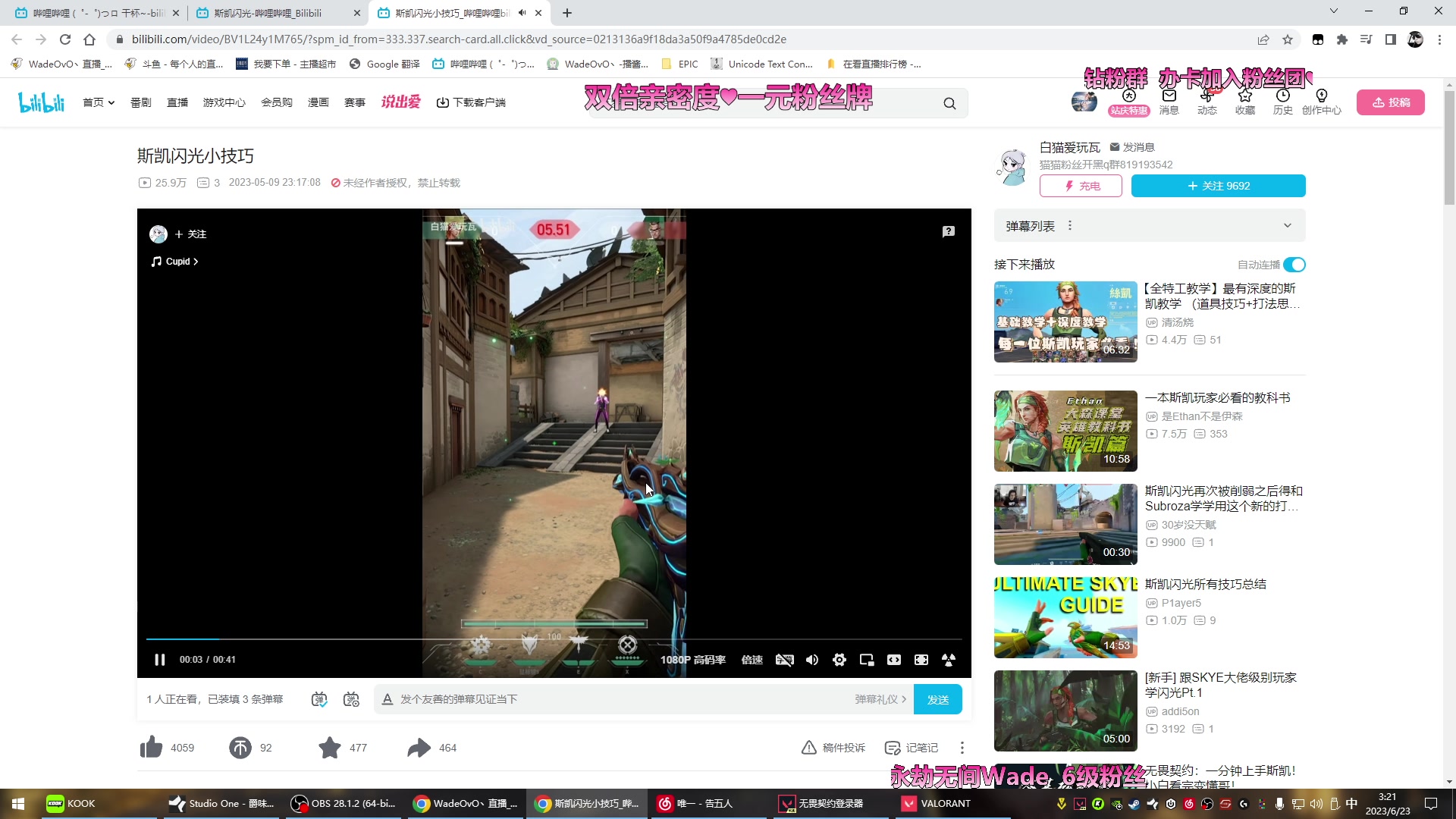
Task: Click the 发送 send button
Action: click(x=938, y=699)
